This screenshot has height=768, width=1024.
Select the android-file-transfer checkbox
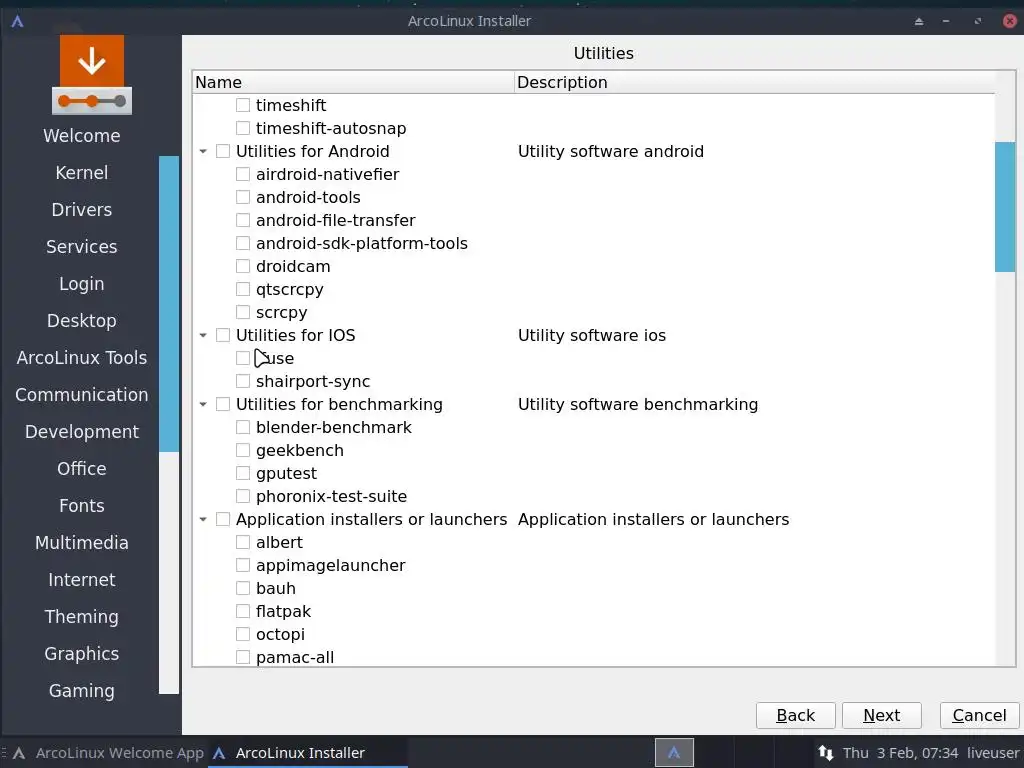pyautogui.click(x=243, y=220)
